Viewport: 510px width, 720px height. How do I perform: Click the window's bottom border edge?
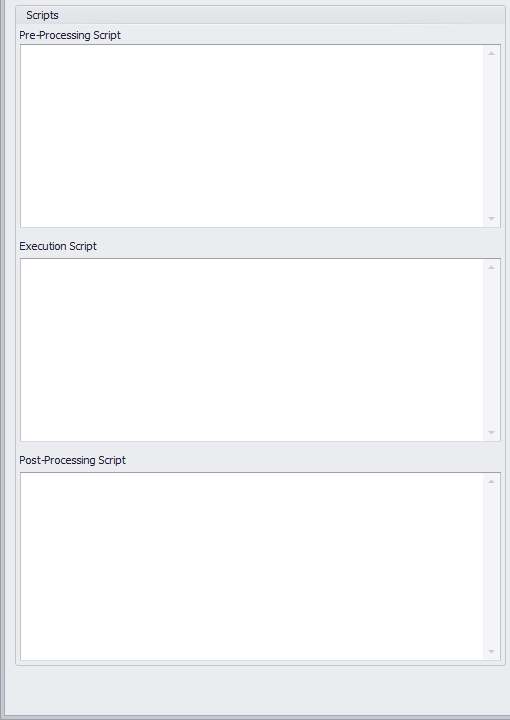point(255,717)
